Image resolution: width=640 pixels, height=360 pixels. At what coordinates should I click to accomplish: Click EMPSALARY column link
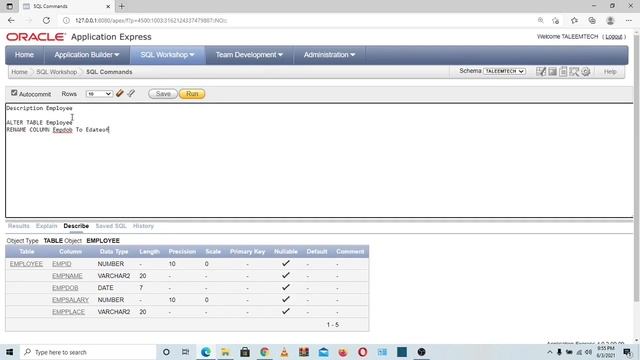(71, 300)
